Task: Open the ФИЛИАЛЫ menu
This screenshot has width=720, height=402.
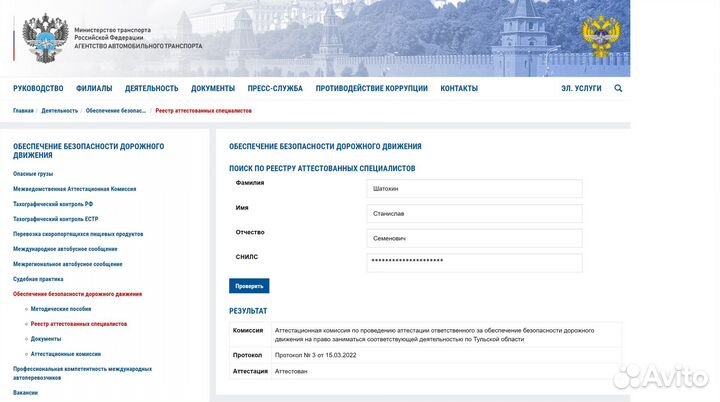Action: pos(94,88)
